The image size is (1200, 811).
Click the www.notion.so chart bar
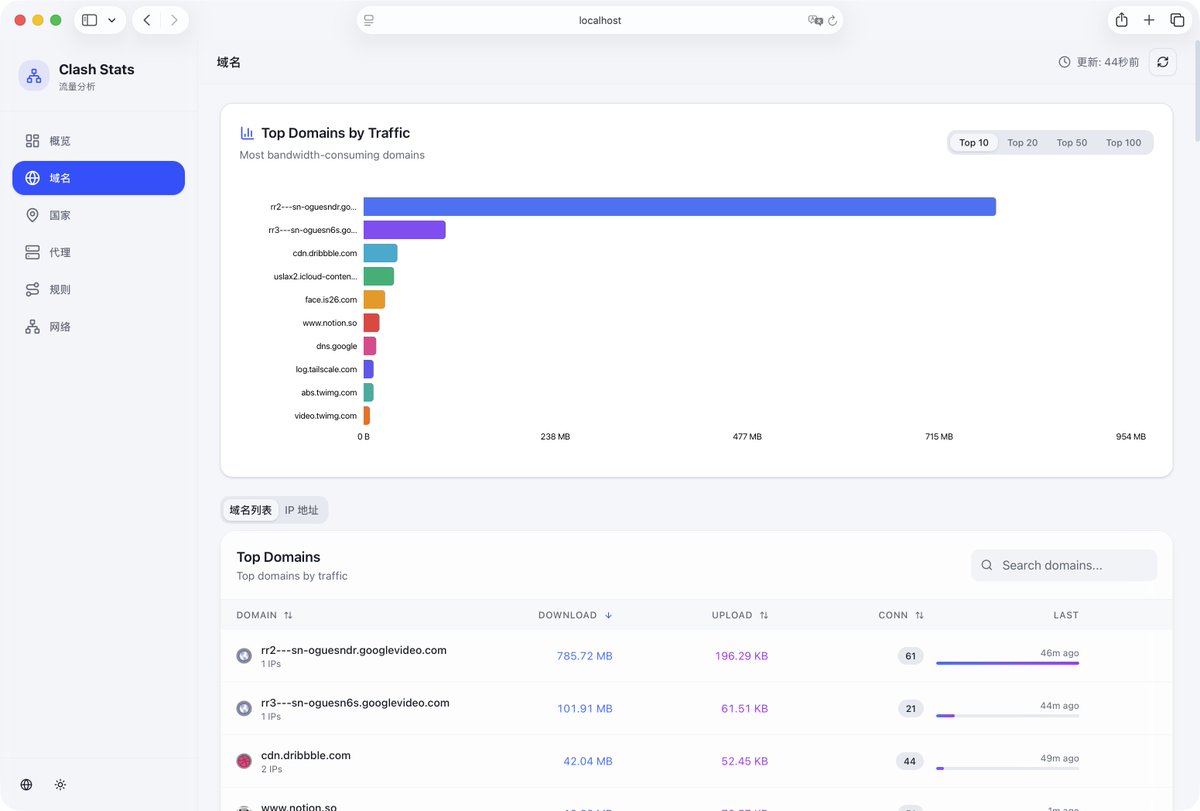coord(372,323)
